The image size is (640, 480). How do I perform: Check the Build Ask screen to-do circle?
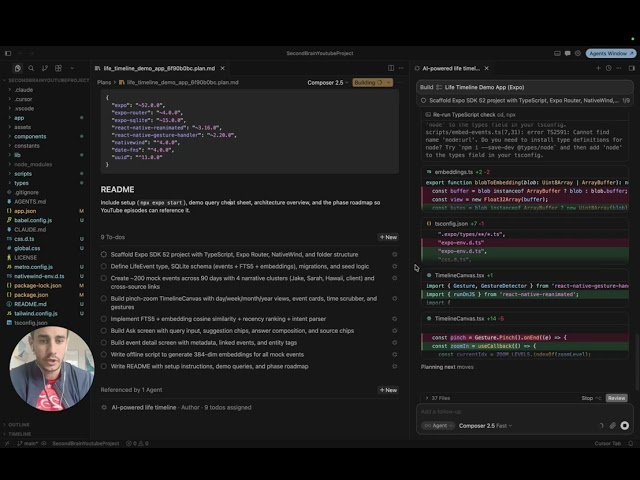[x=104, y=331]
